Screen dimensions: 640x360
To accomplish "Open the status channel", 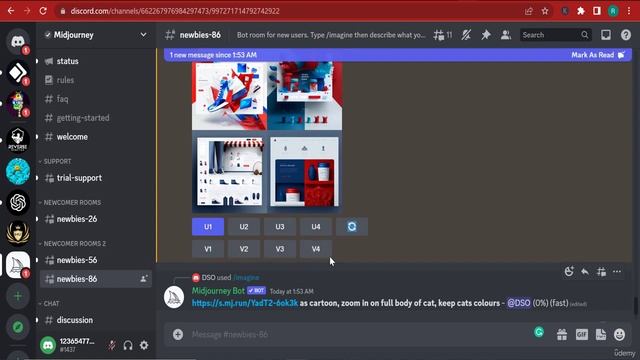I will [96, 61].
